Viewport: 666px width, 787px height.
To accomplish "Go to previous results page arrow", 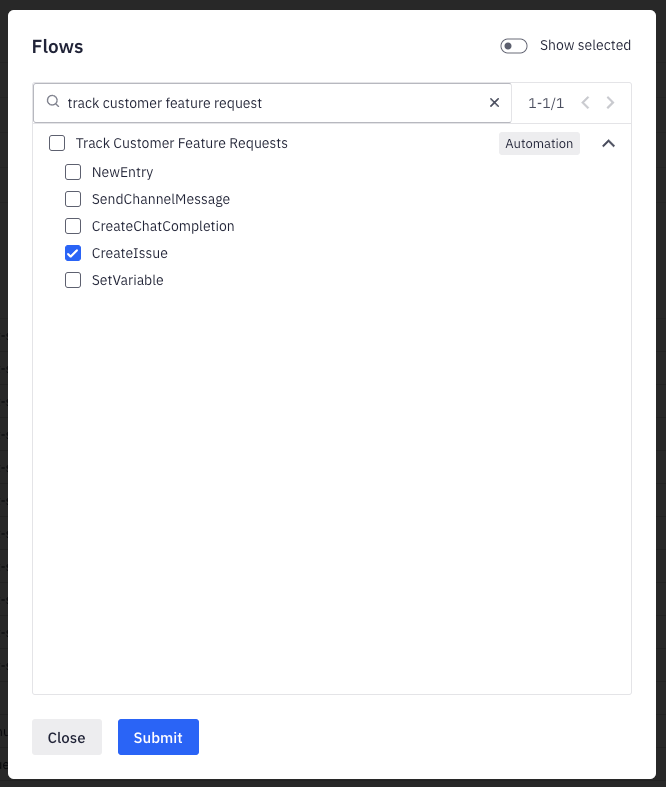I will coord(586,103).
